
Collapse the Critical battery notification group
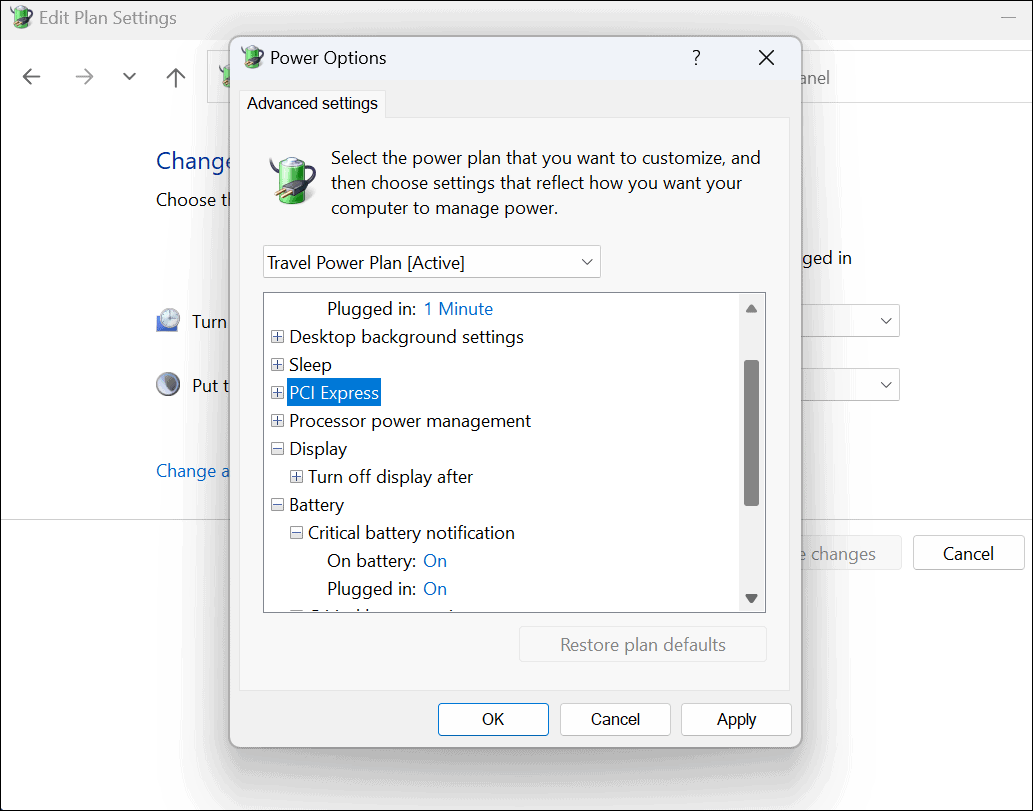pyautogui.click(x=295, y=532)
